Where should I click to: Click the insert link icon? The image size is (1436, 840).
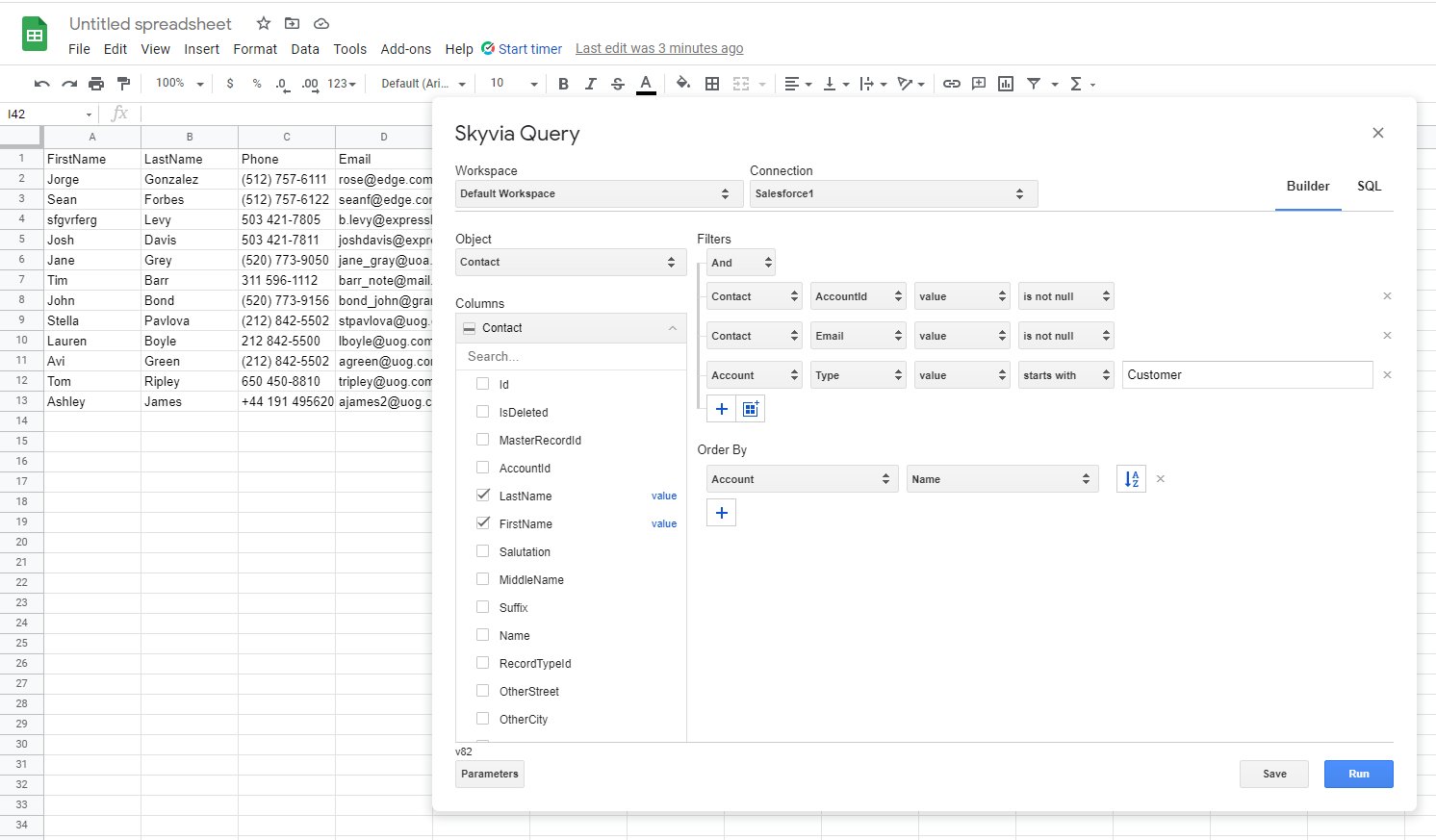[x=952, y=84]
